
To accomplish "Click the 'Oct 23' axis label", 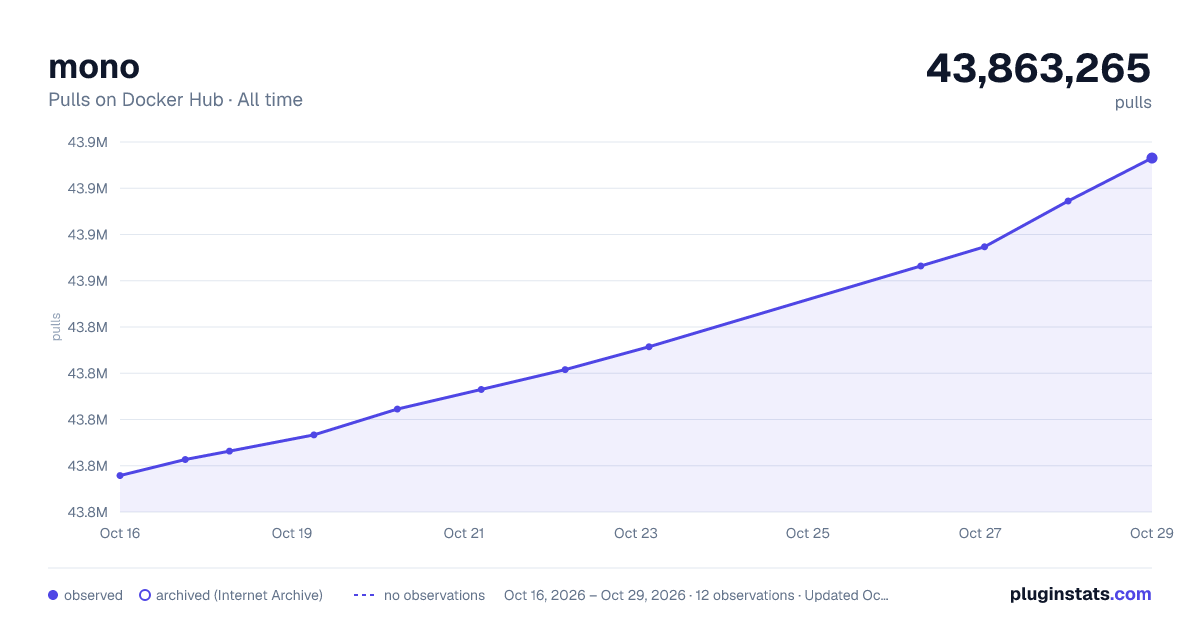I will [x=636, y=533].
